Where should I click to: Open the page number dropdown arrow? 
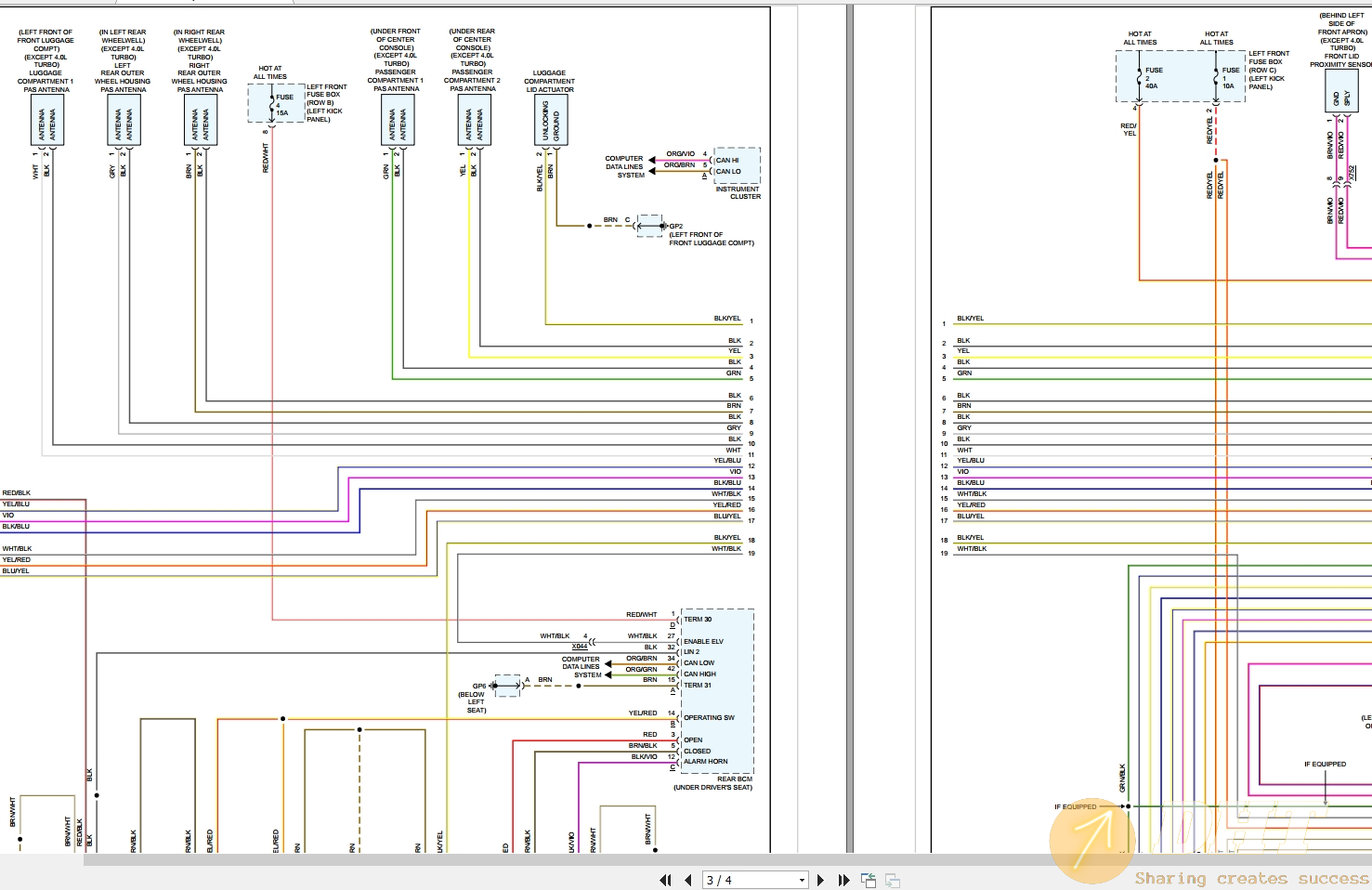coord(802,880)
